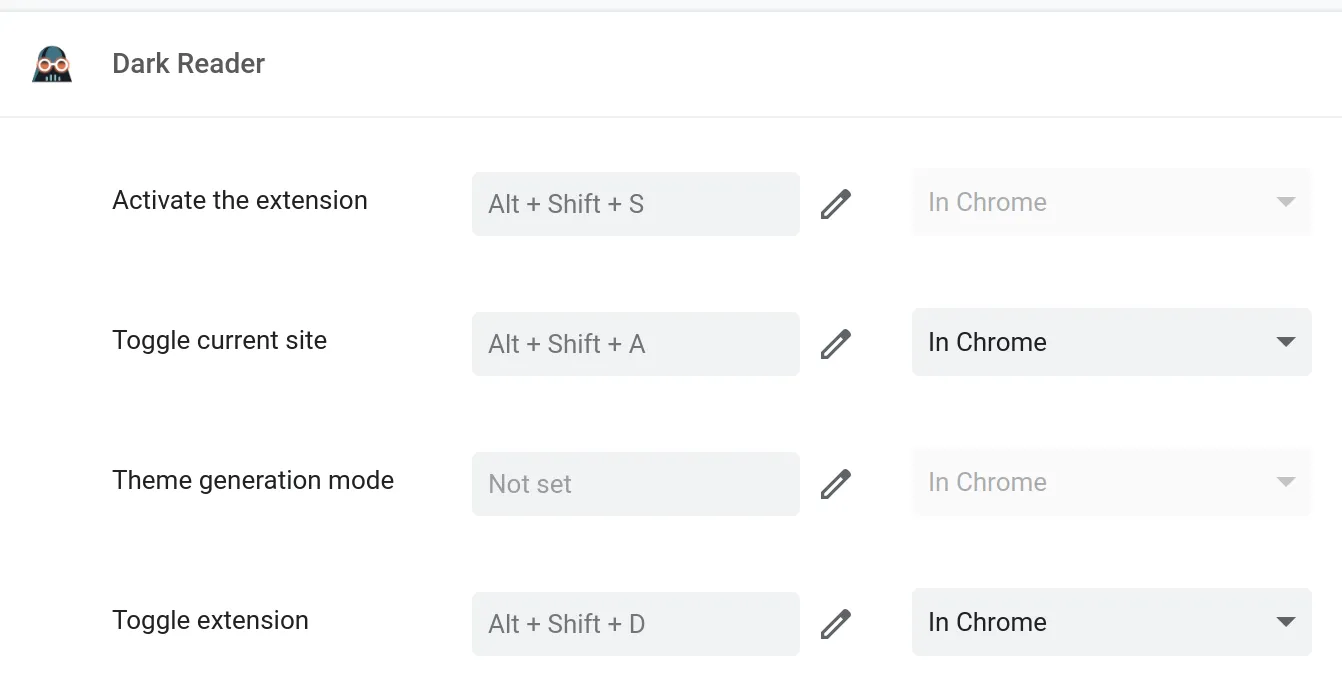Click pencil icon beside Alt + Shift + A

pyautogui.click(x=836, y=344)
